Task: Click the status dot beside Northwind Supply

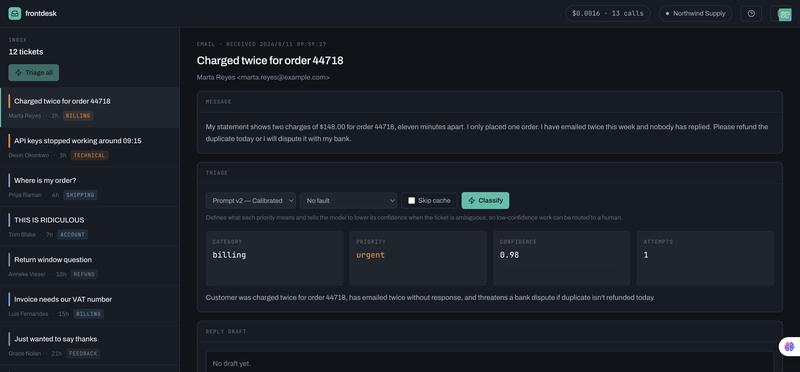Action: tap(667, 14)
